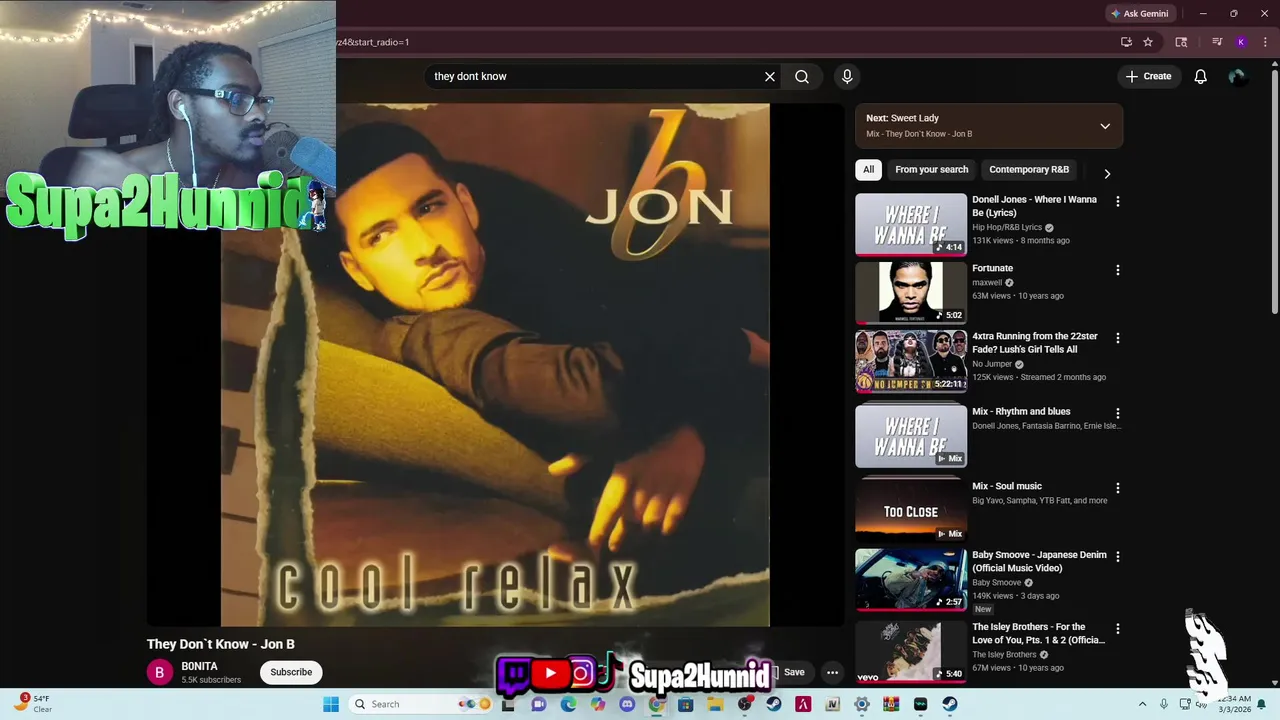Open more actions ellipsis under video
Viewport: 1280px width, 720px height.
coord(832,672)
